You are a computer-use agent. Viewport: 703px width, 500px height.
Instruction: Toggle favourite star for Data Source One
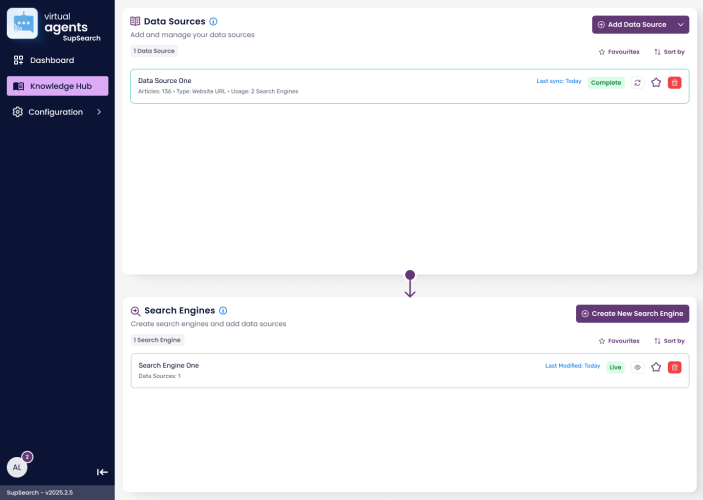pos(656,82)
